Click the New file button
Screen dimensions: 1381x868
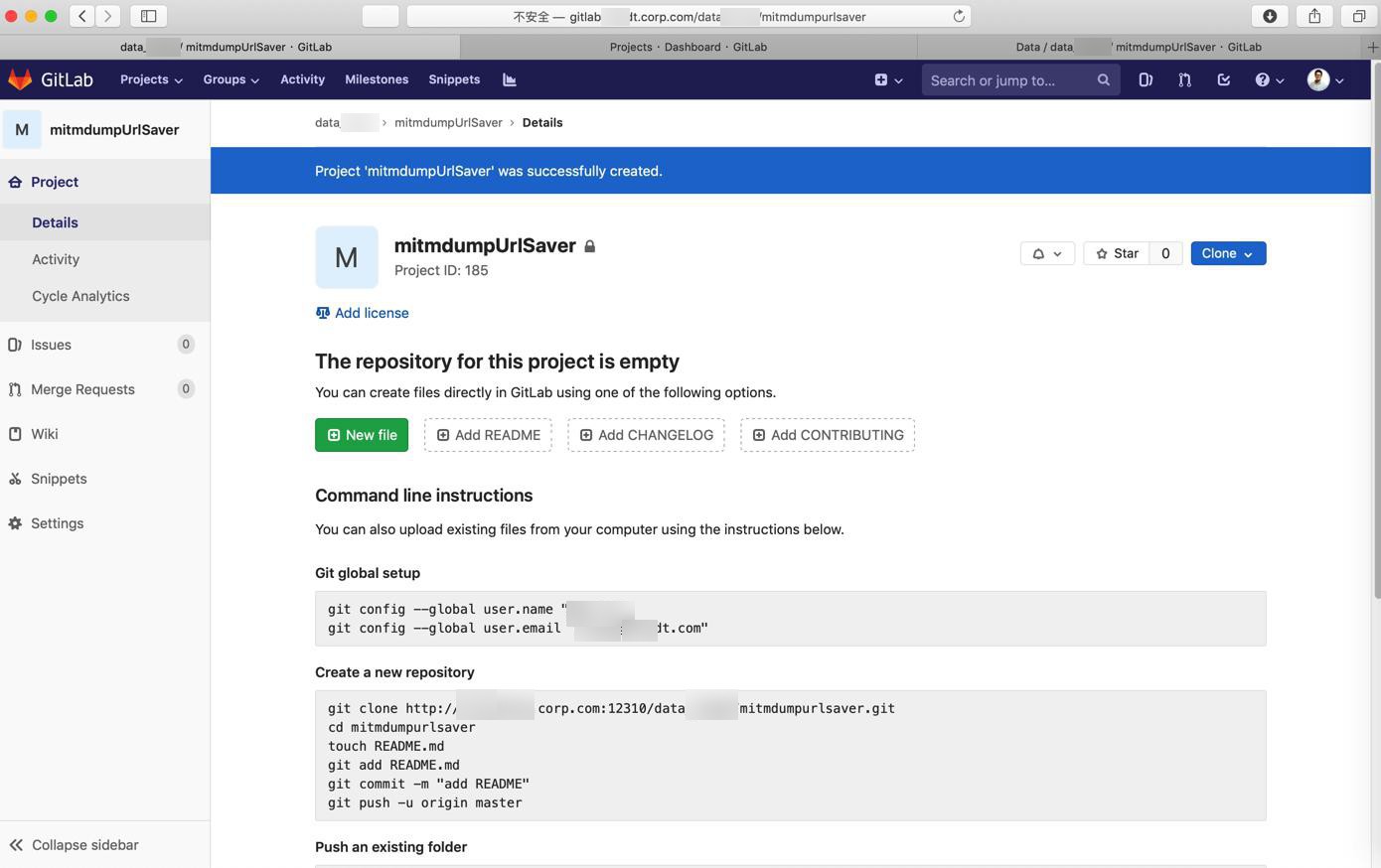(x=362, y=435)
